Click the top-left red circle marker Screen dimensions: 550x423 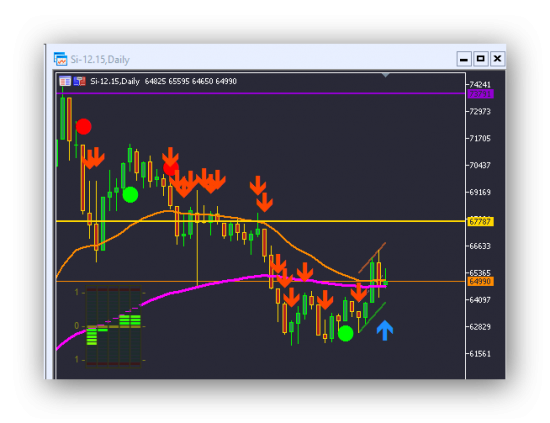pos(83,127)
